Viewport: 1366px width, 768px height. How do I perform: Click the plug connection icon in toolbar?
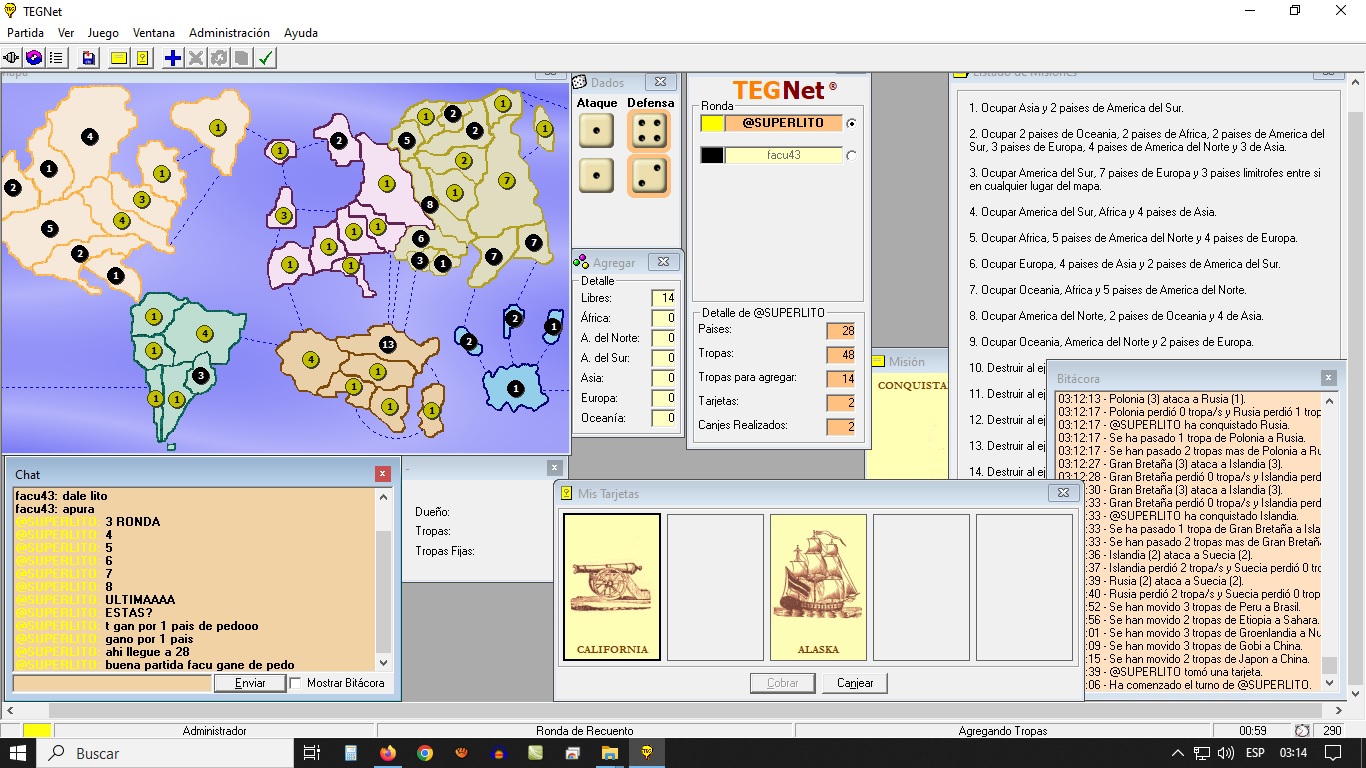pyautogui.click(x=13, y=58)
